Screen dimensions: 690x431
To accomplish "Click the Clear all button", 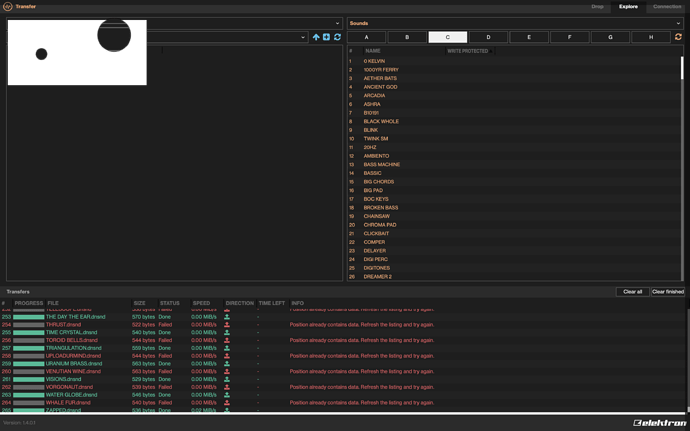I will point(632,292).
